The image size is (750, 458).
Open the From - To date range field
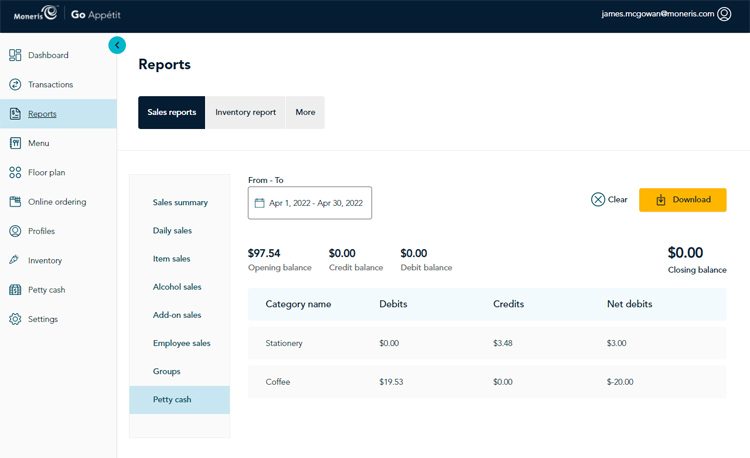pos(309,203)
